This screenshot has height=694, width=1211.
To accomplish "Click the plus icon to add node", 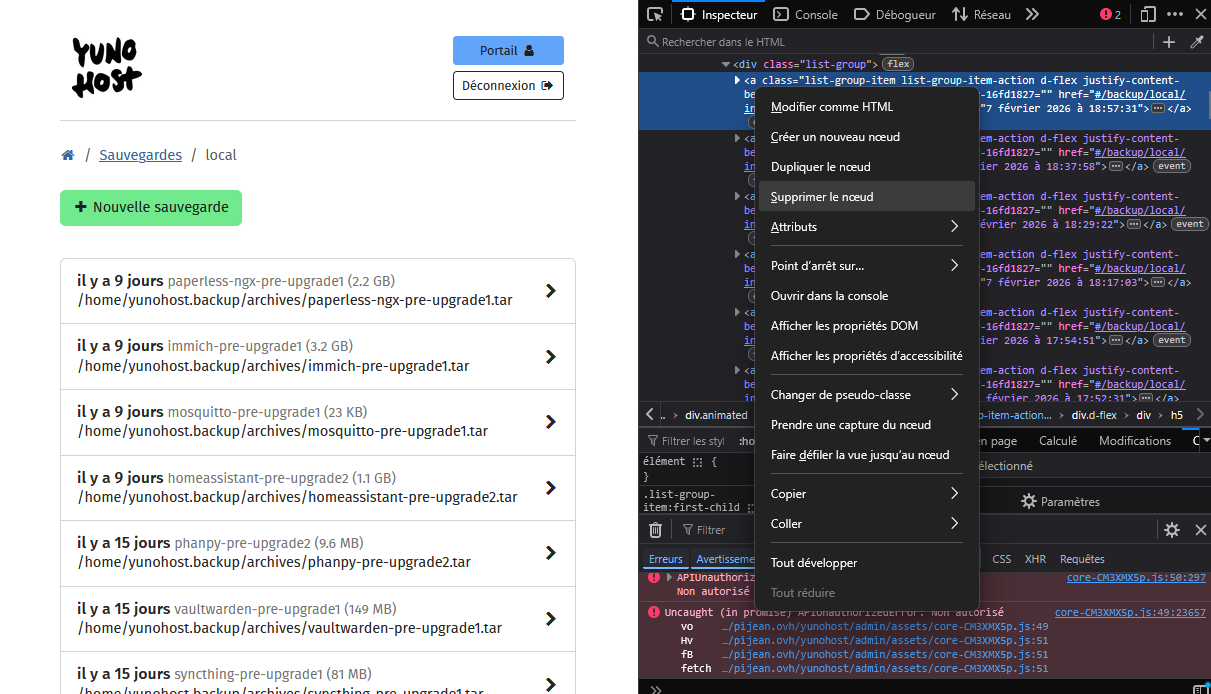I will pos(1168,42).
